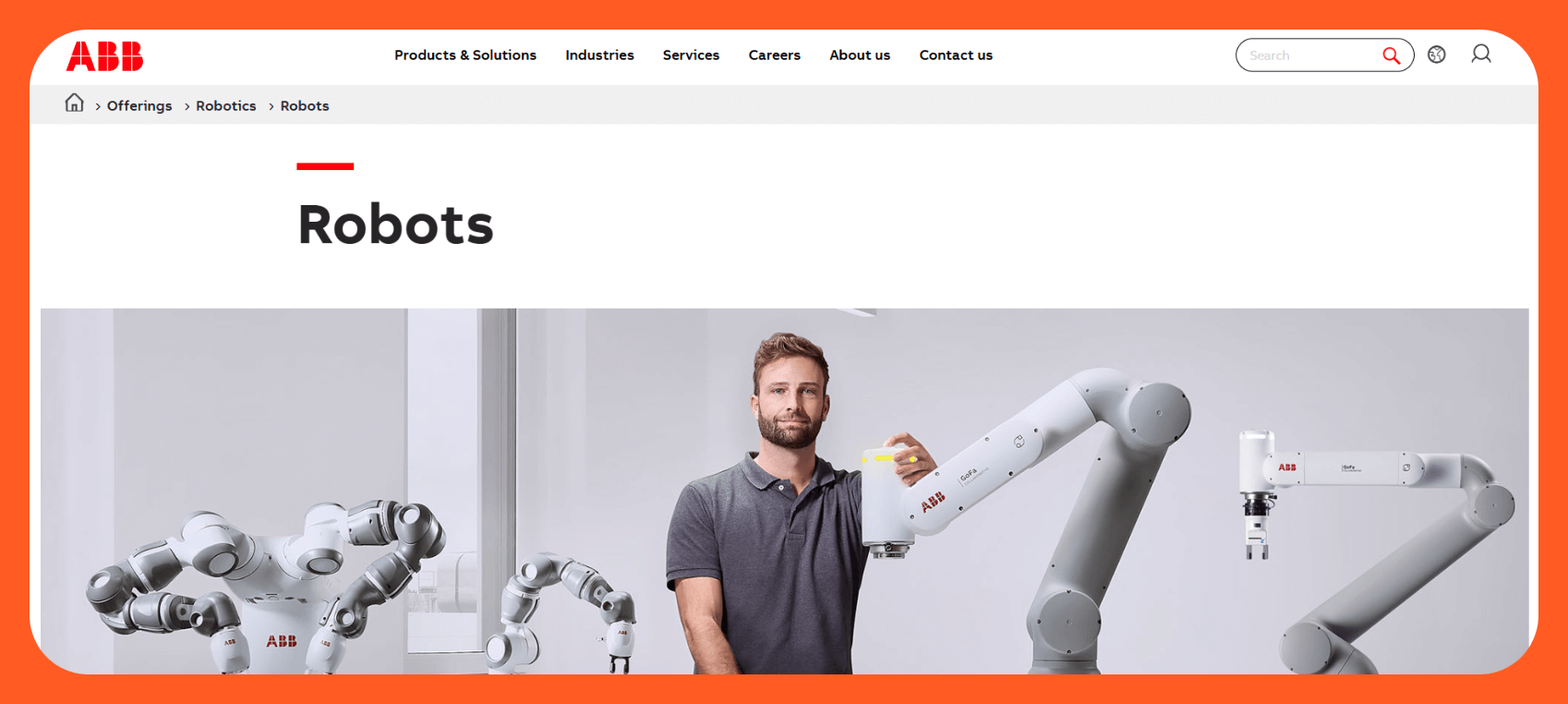Viewport: 1568px width, 704px height.
Task: Open the globe language selector icon
Action: [x=1436, y=55]
